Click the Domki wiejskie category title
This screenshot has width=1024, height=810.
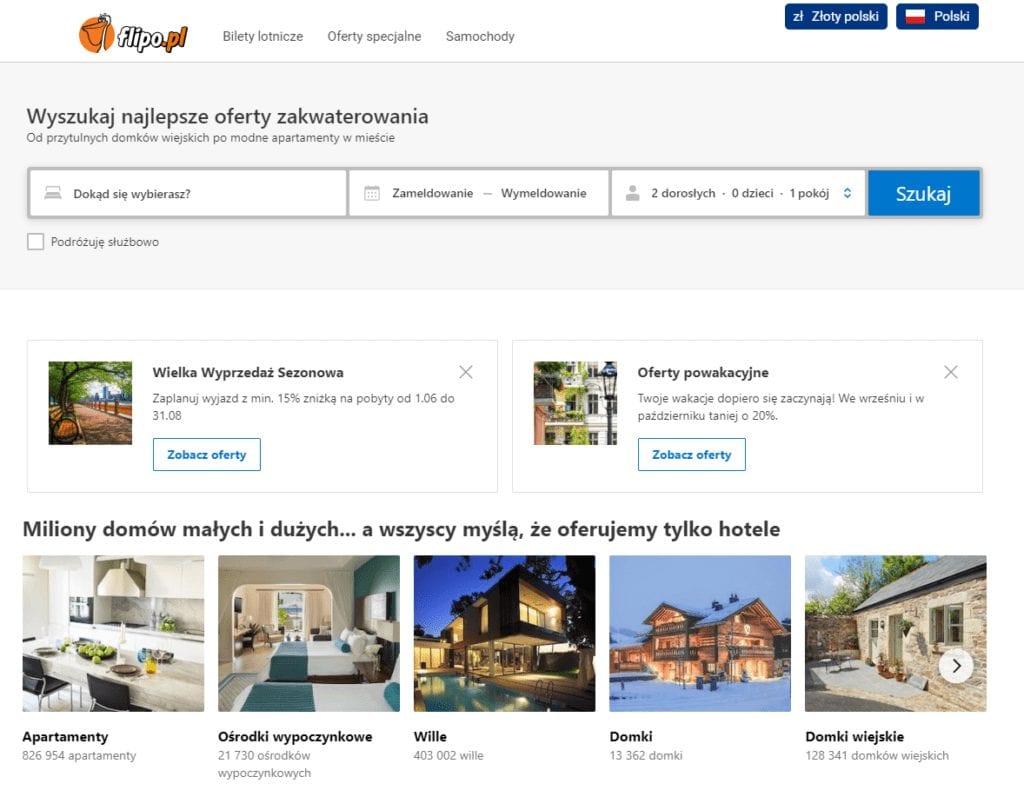click(x=854, y=737)
